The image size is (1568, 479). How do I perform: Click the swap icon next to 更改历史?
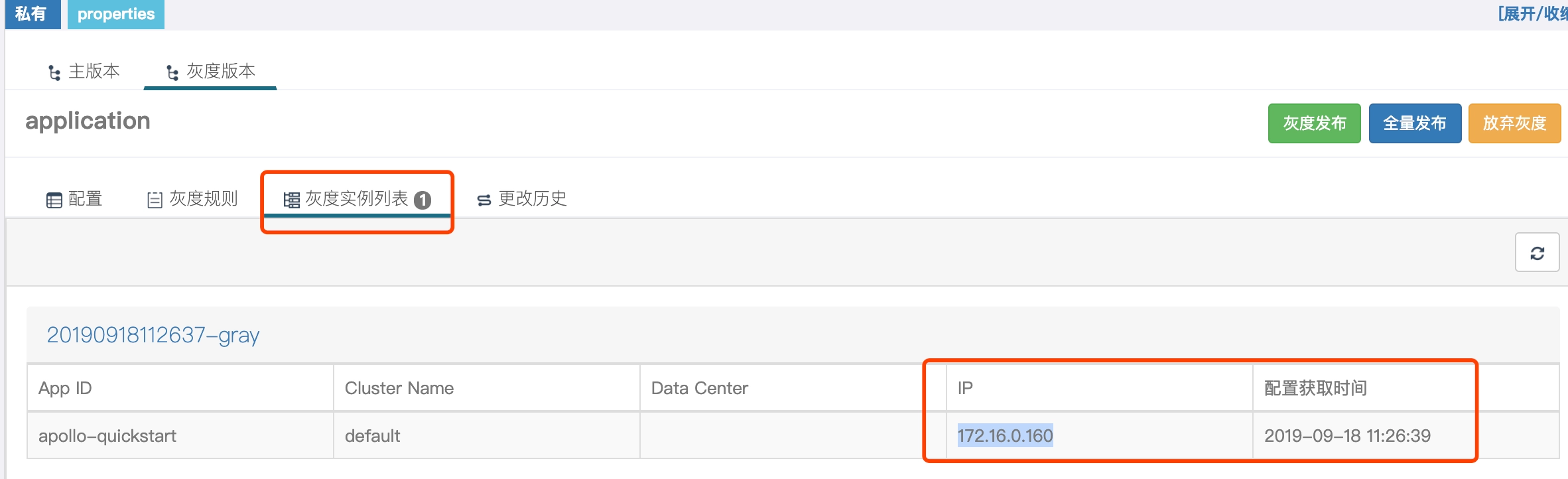pos(484,200)
